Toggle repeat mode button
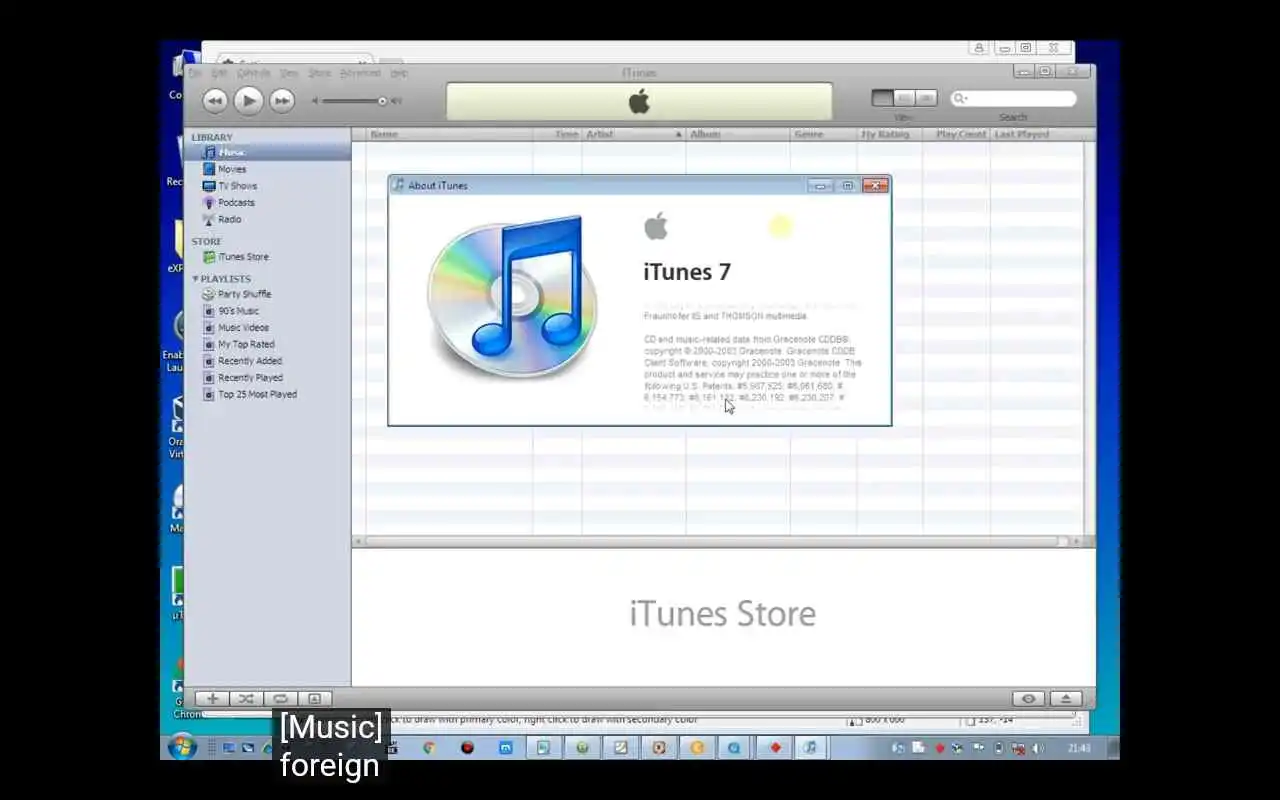Viewport: 1280px width, 800px height. click(x=280, y=699)
